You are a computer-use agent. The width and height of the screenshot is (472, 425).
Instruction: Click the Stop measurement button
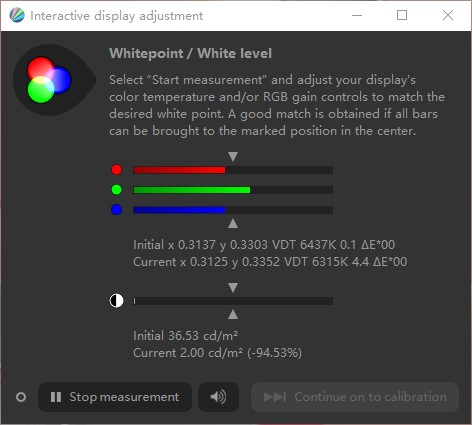[115, 397]
